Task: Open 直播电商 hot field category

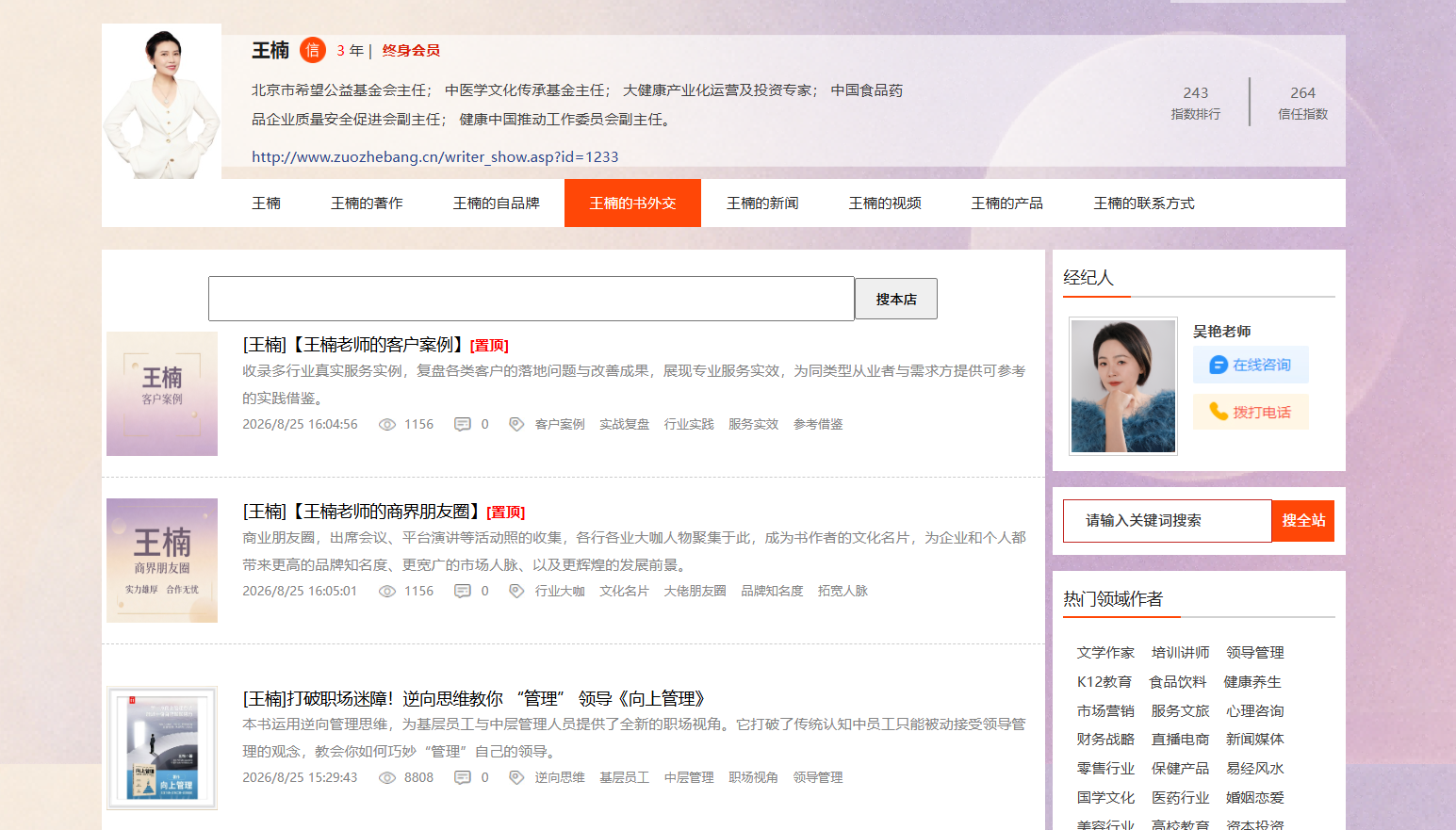Action: click(x=1181, y=740)
